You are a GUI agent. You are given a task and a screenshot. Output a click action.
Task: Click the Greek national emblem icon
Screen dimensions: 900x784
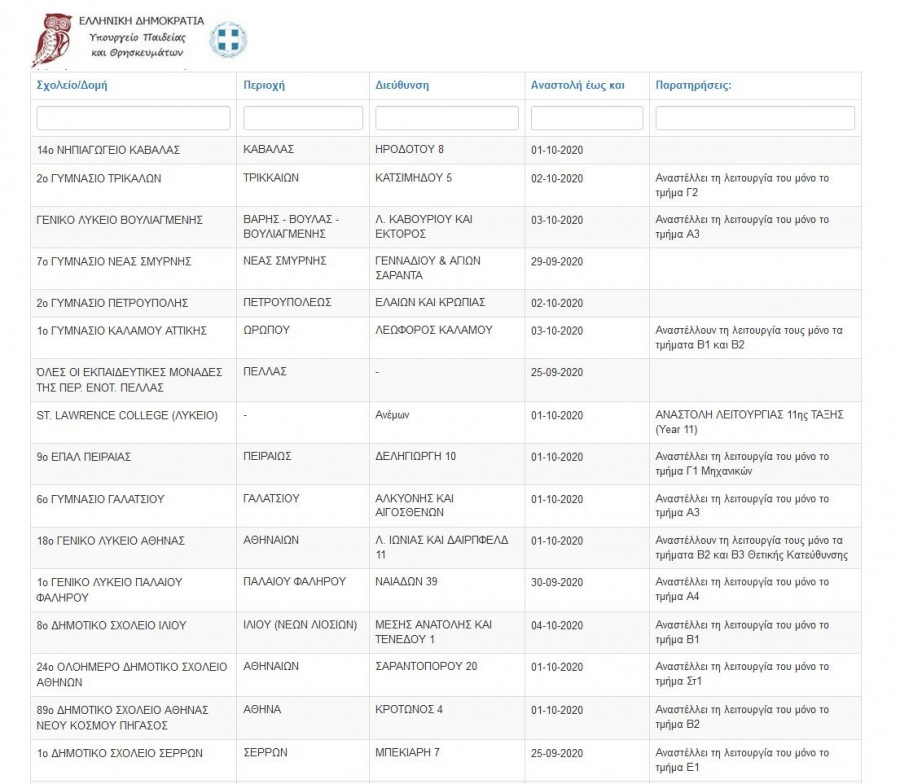tap(228, 40)
